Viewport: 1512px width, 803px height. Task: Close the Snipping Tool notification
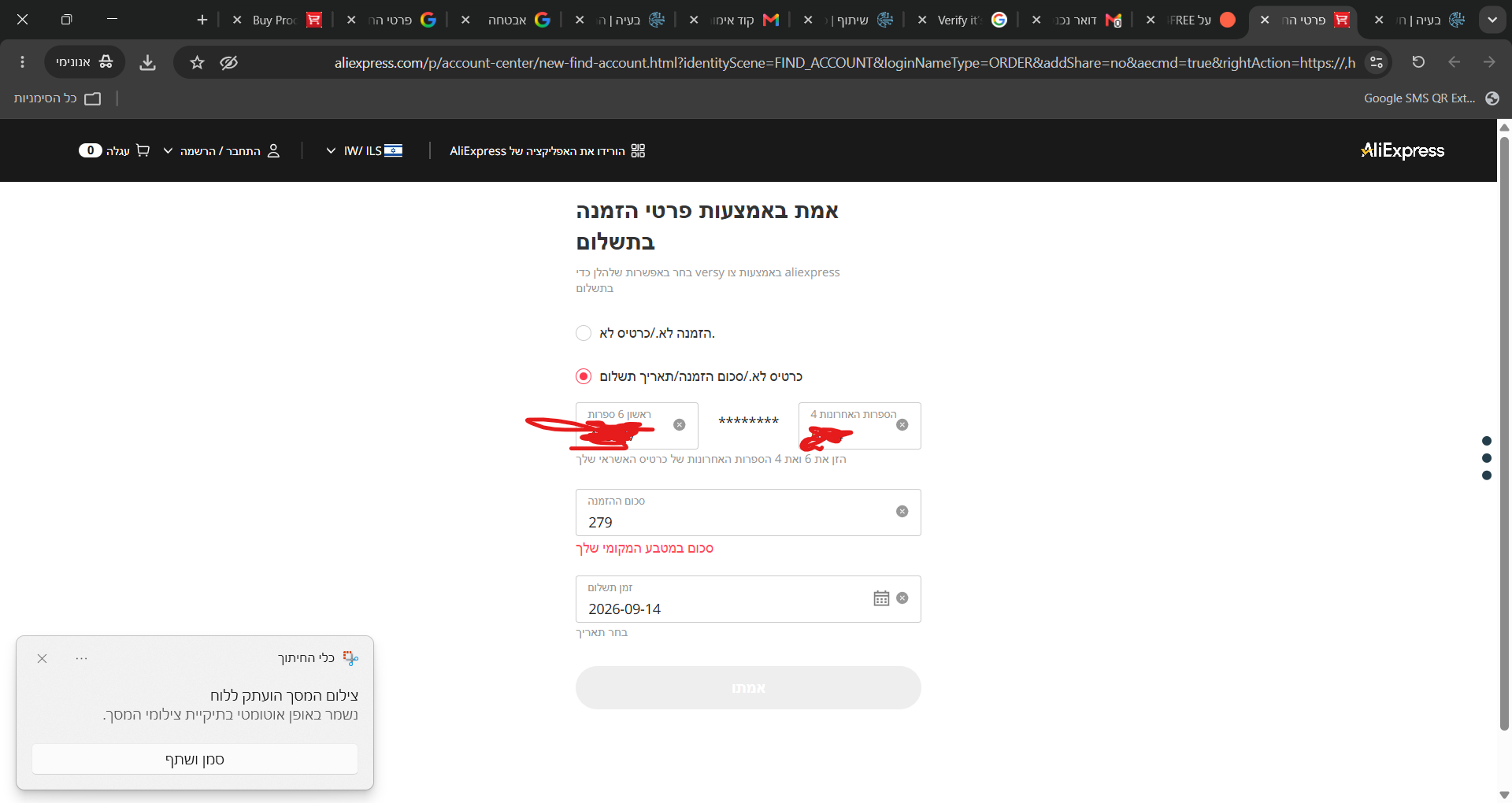43,658
